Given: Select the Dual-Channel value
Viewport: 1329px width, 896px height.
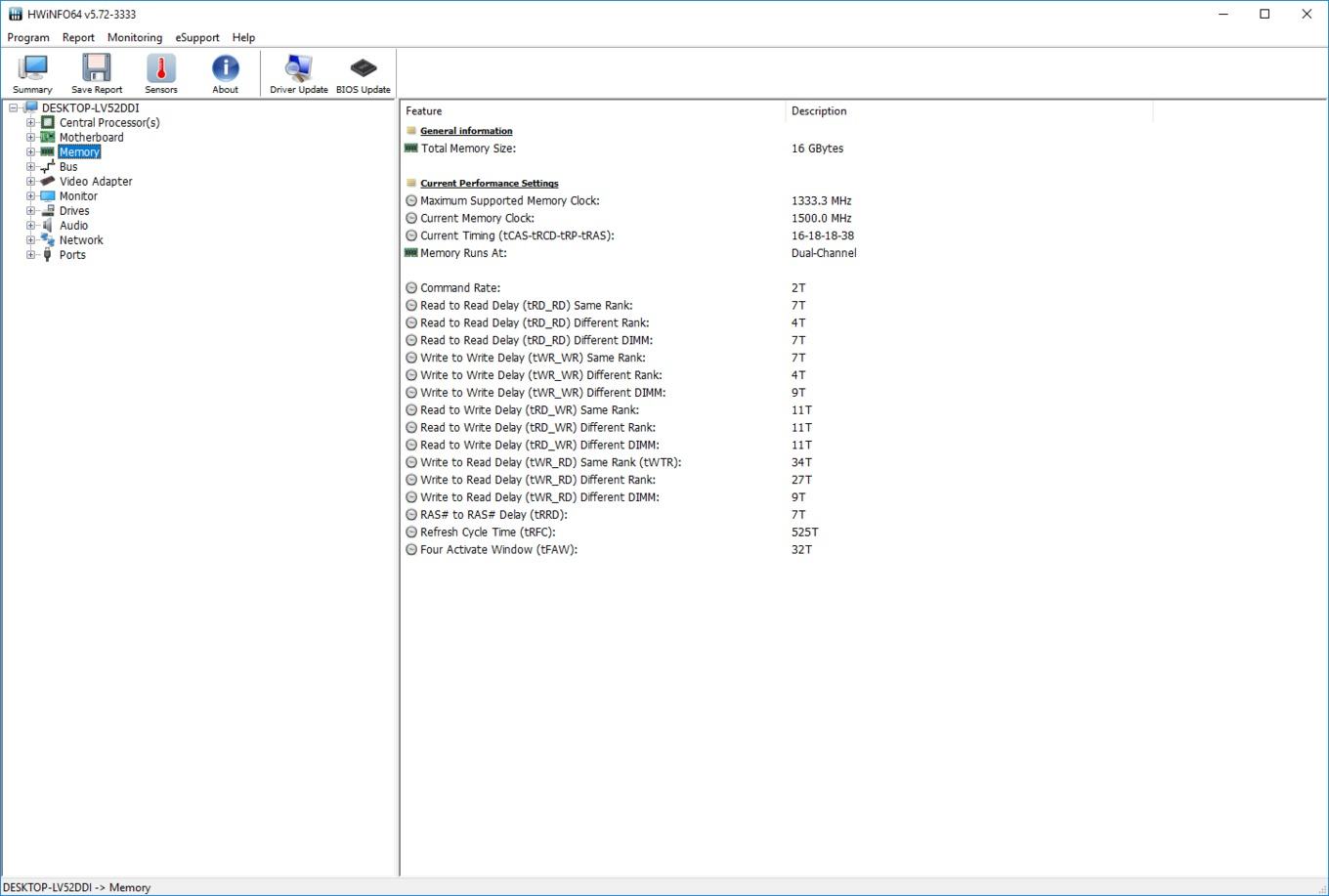Looking at the screenshot, I should click(824, 253).
